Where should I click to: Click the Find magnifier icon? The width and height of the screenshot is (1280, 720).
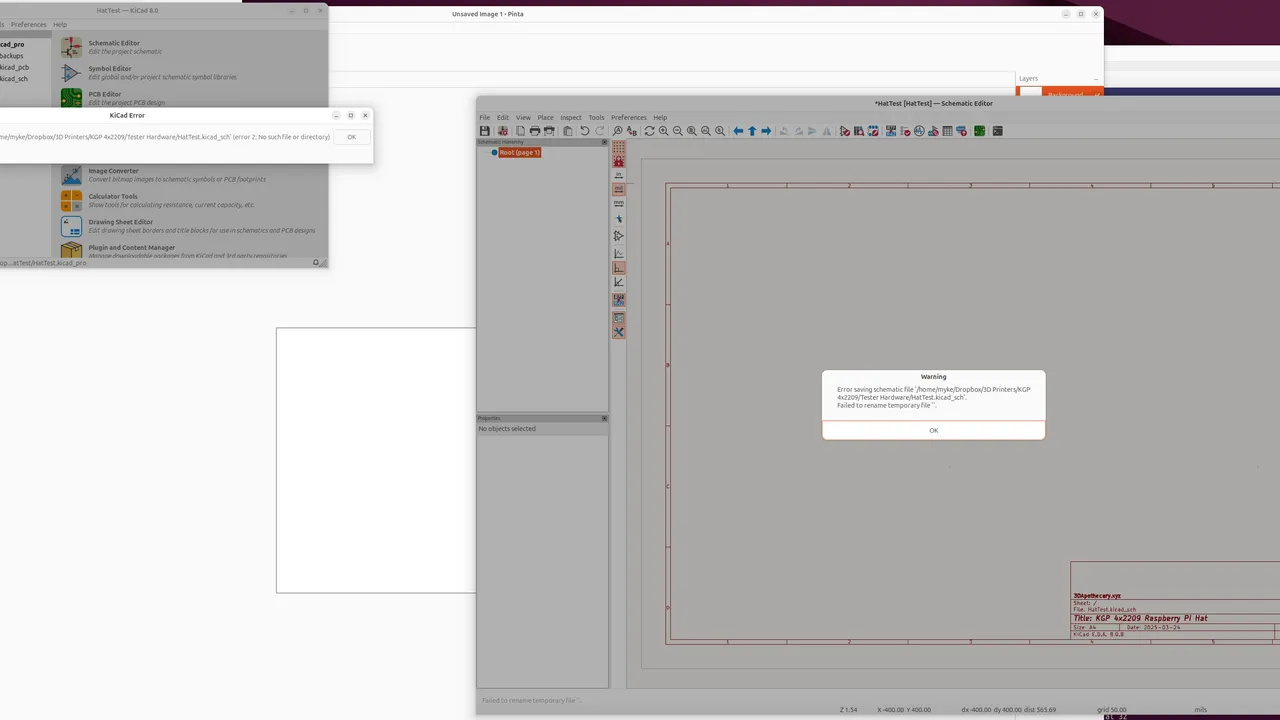pos(618,131)
